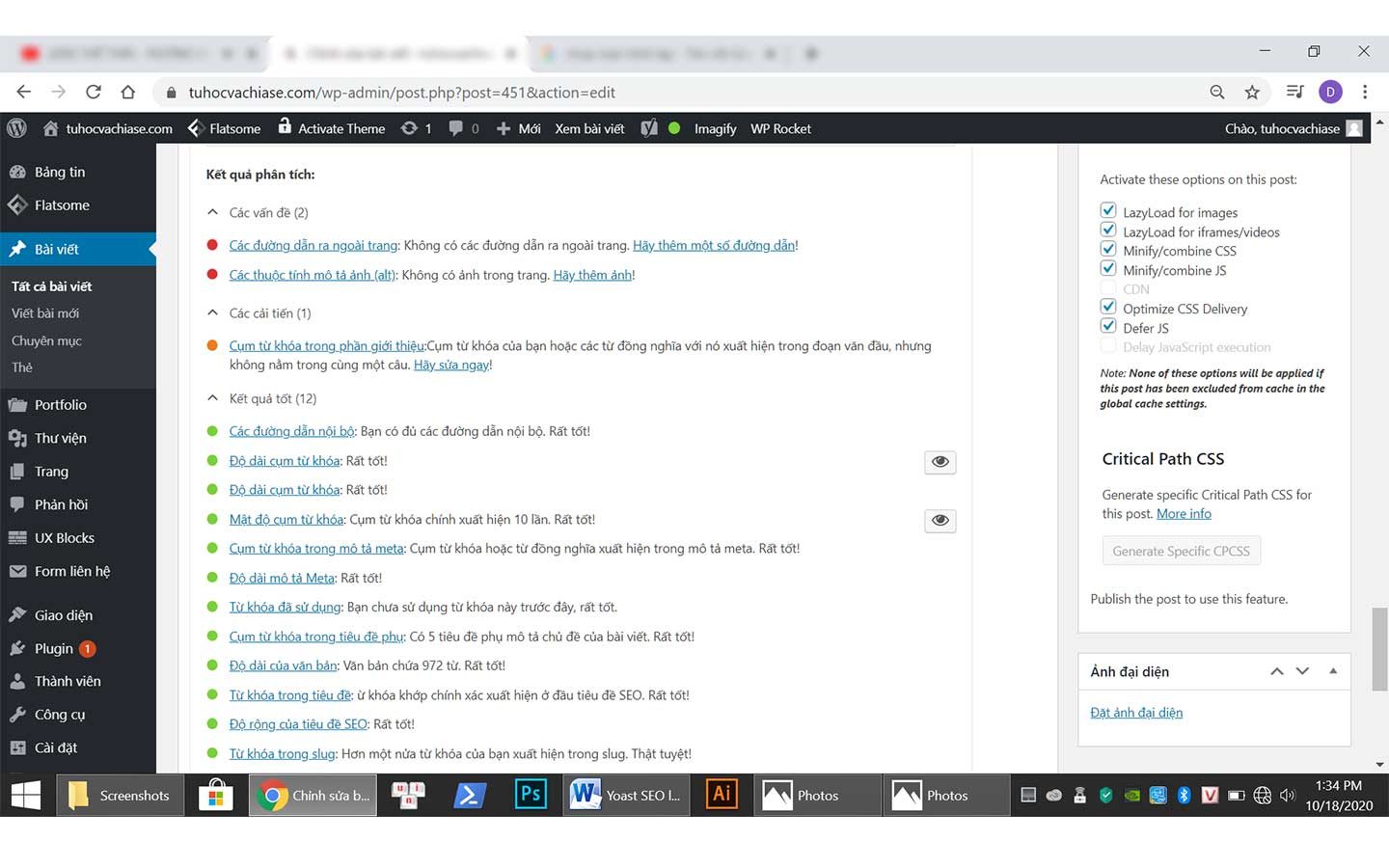
Task: Open the comments bubble icon in admin bar
Action: [456, 128]
